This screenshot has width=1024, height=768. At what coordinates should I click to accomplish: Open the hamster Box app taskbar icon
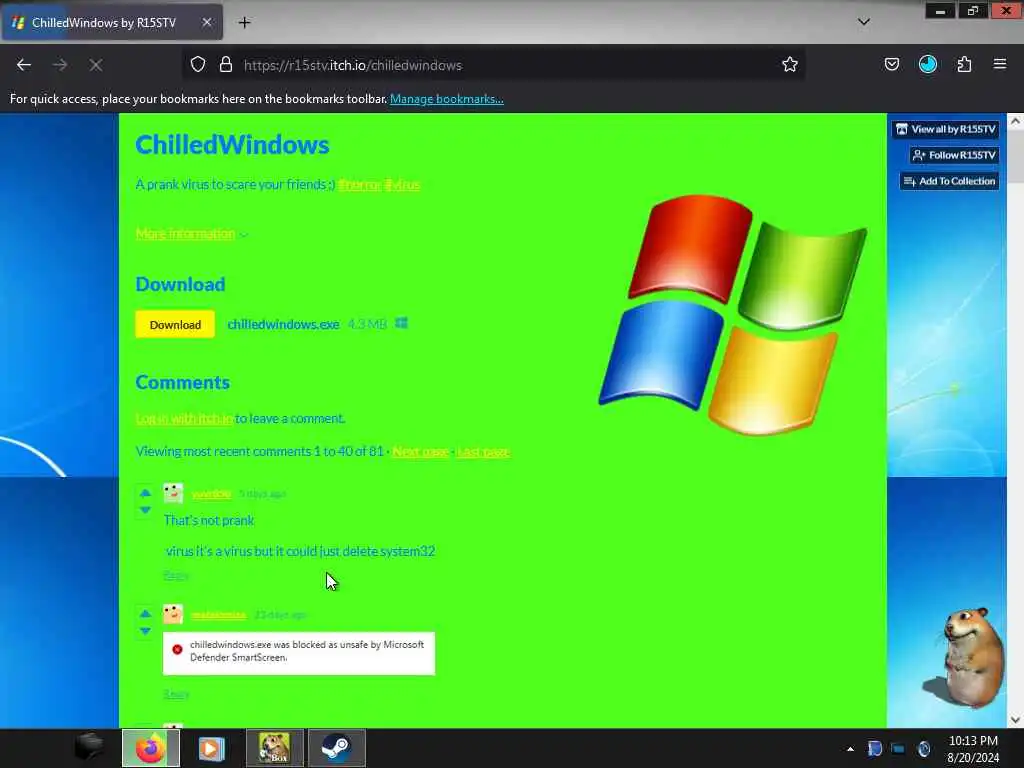click(x=274, y=748)
